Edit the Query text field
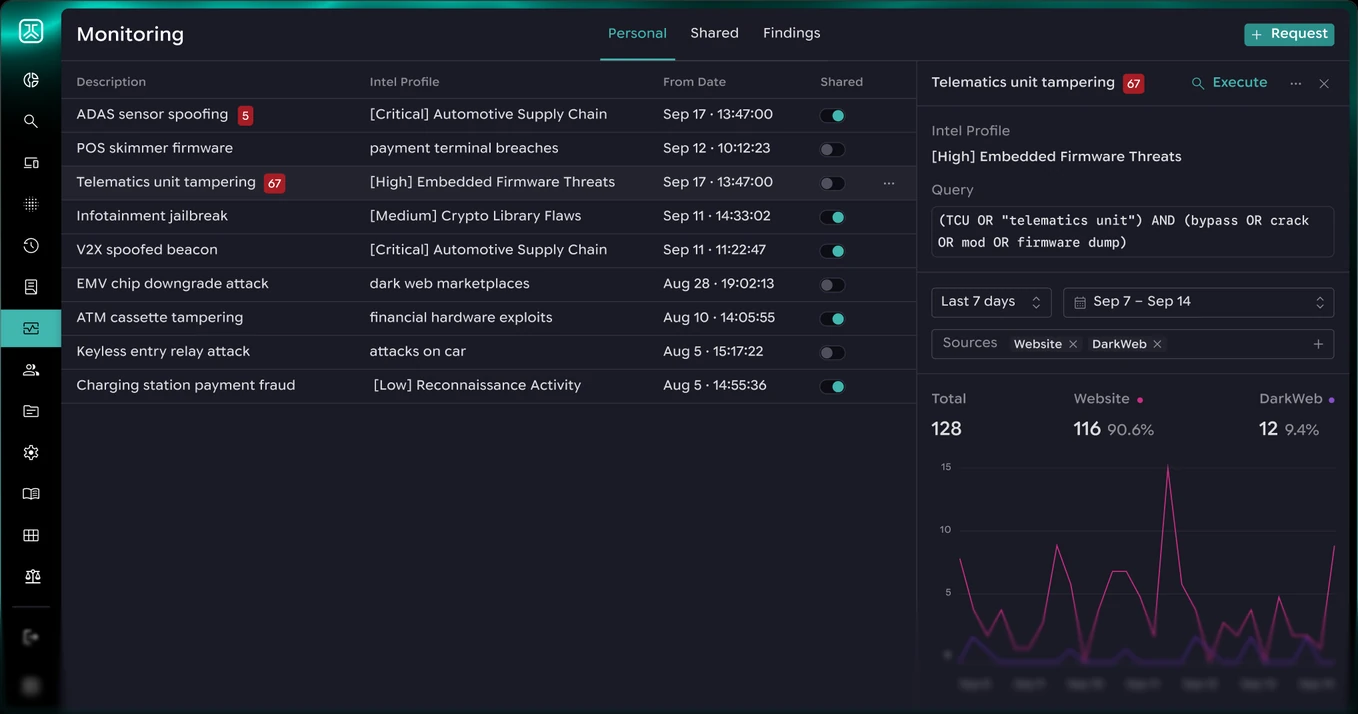Image resolution: width=1358 pixels, height=714 pixels. 1132,232
